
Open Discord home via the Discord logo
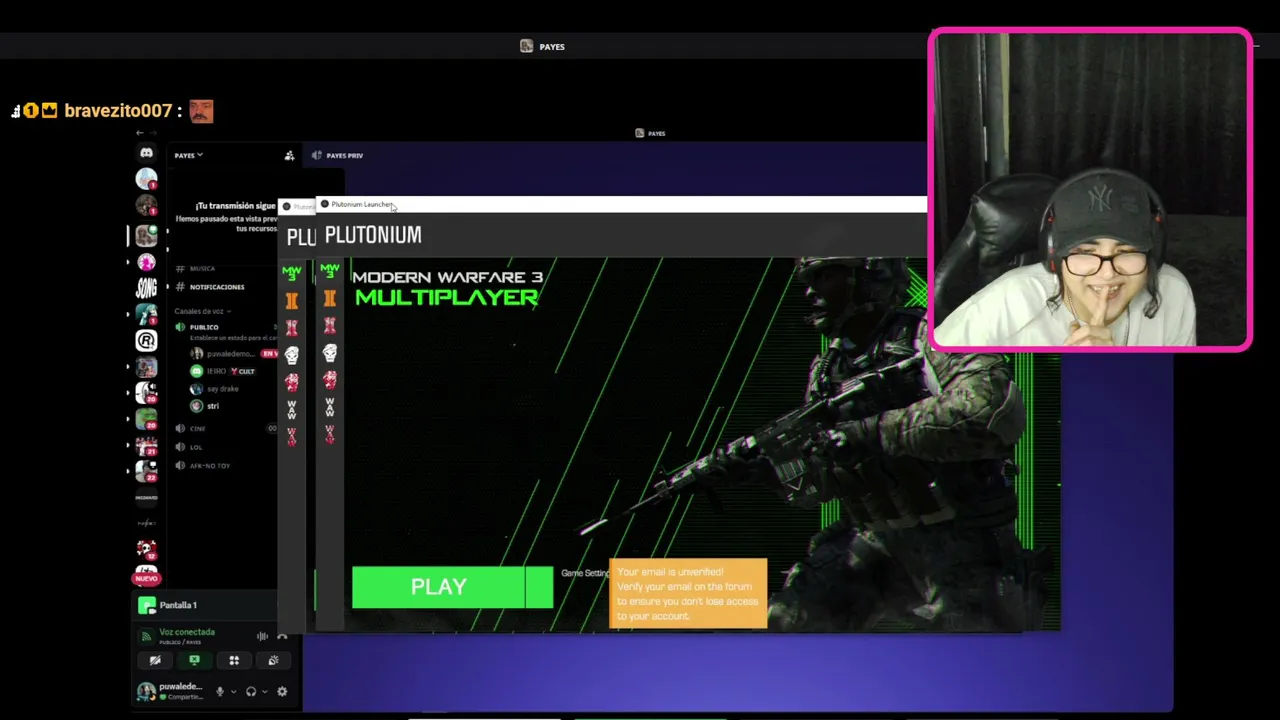click(146, 153)
